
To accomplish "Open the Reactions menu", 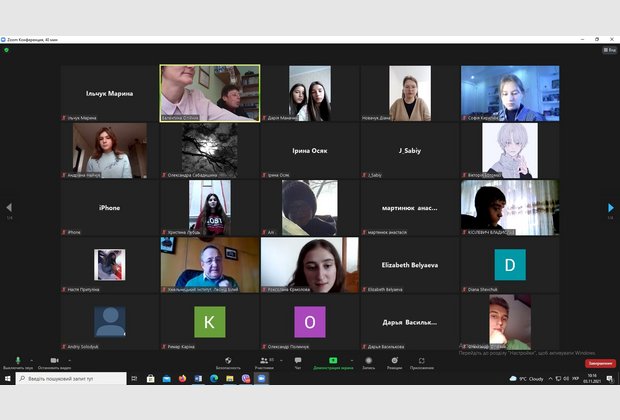I will [395, 363].
